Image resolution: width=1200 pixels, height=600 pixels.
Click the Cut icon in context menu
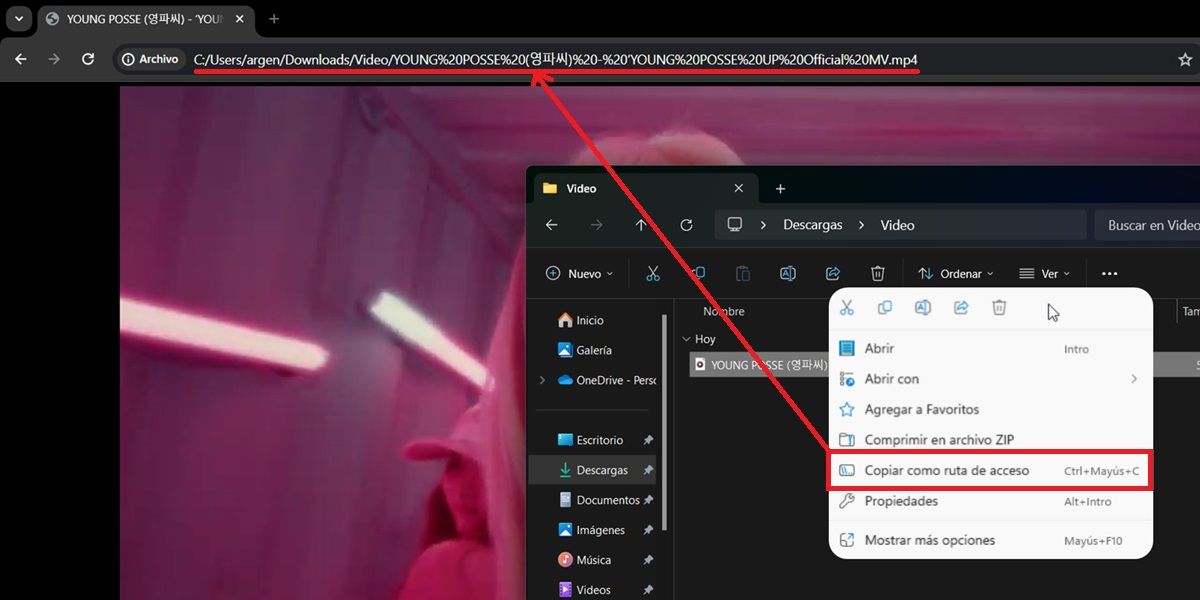(x=847, y=308)
